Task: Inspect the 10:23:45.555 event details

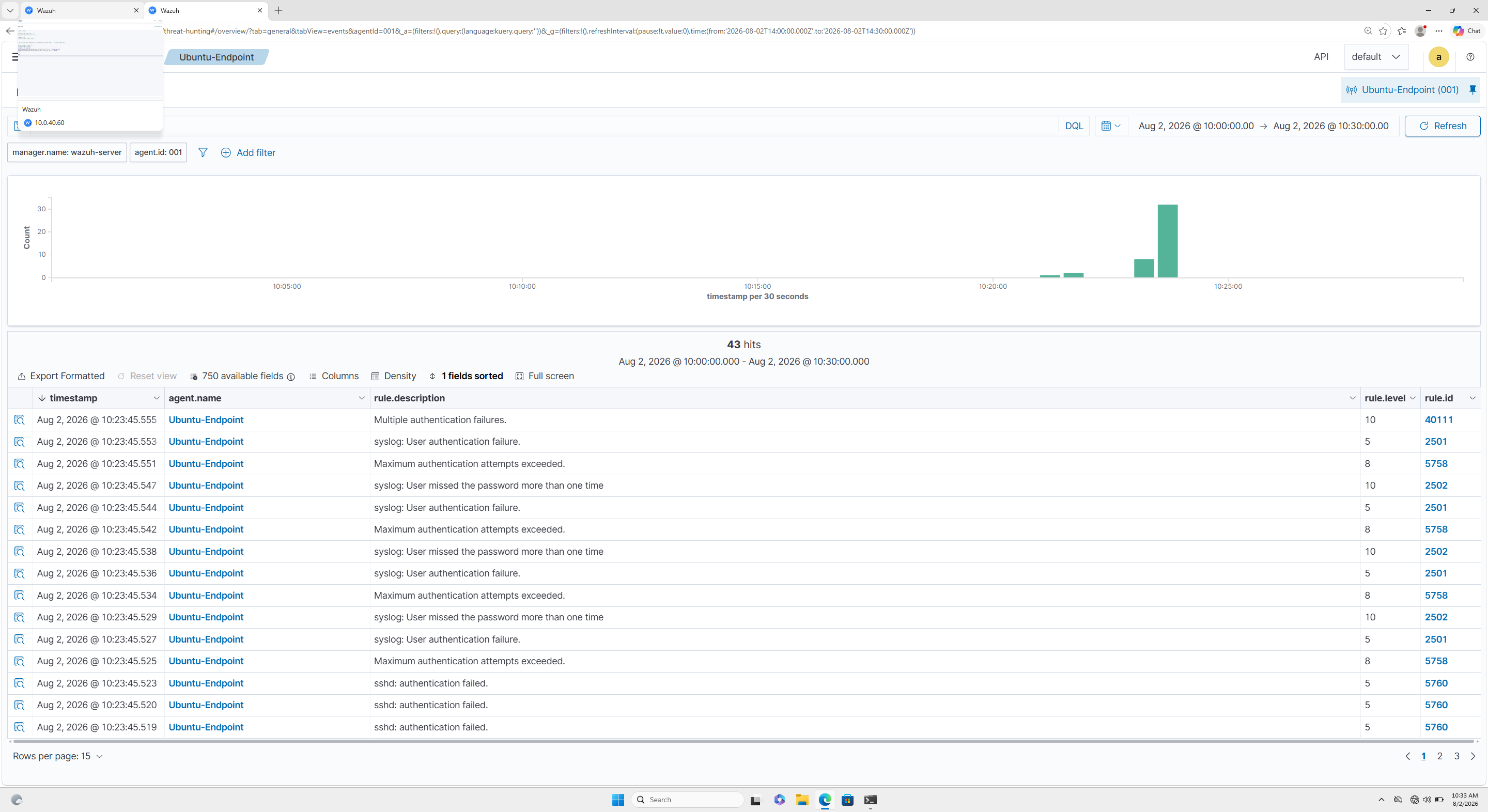Action: (20, 420)
